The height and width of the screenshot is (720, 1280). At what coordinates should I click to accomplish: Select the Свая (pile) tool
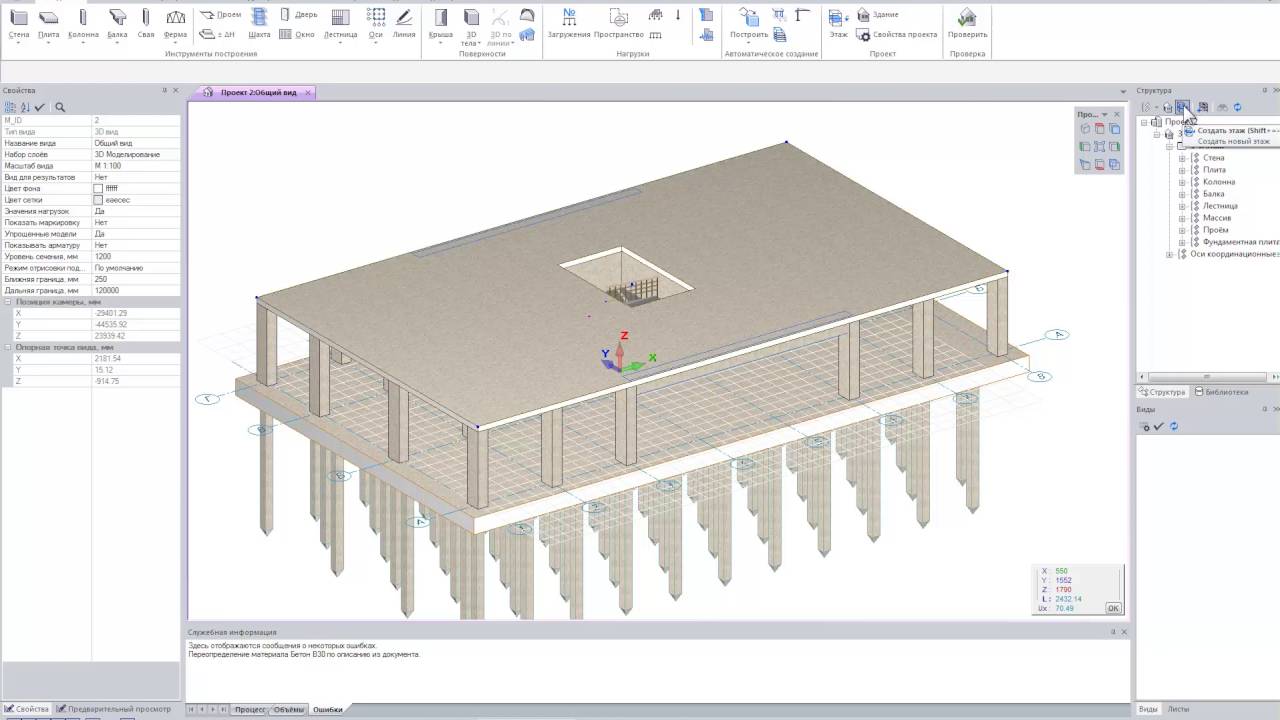pos(146,24)
